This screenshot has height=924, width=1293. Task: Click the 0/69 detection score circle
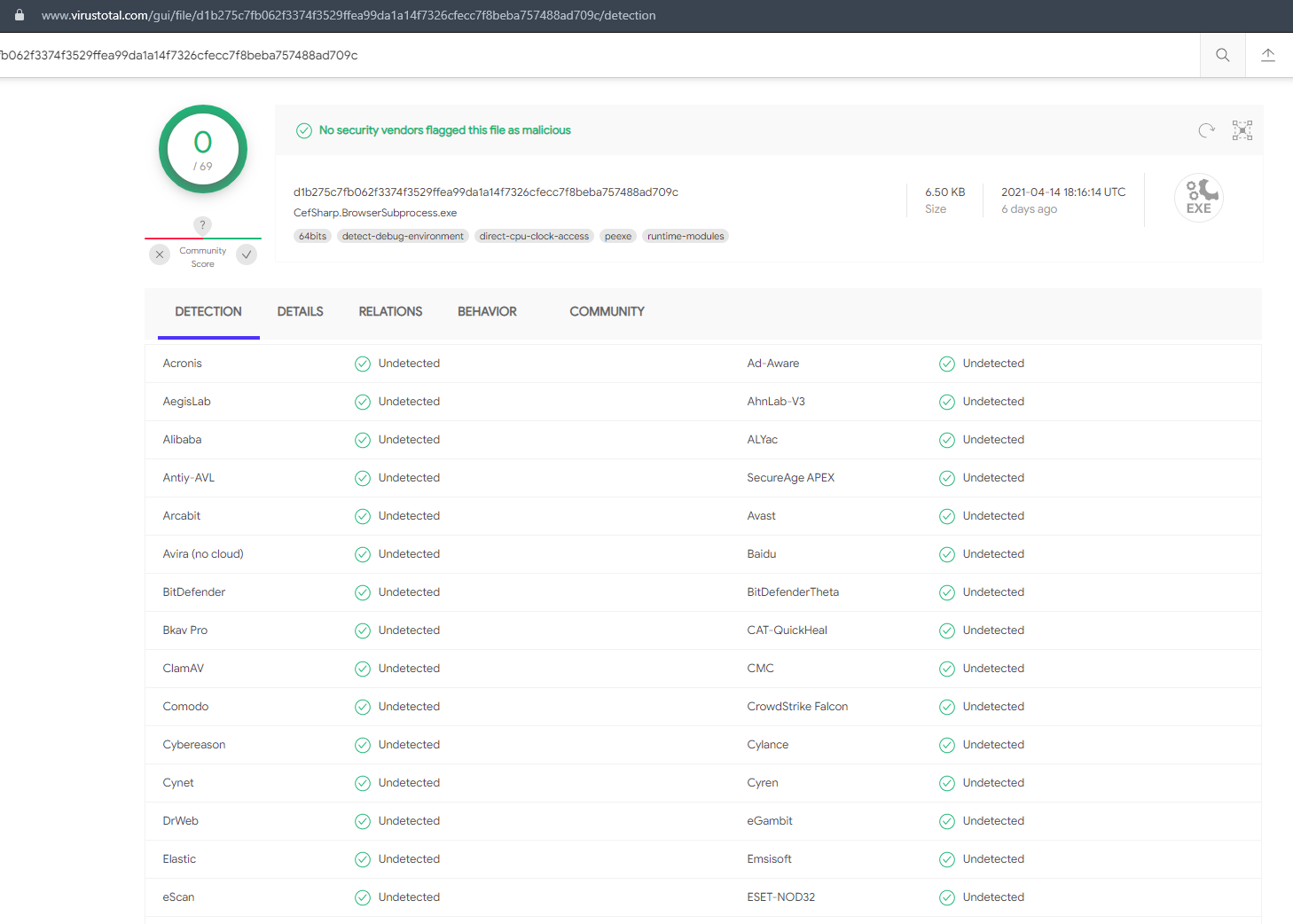[203, 149]
